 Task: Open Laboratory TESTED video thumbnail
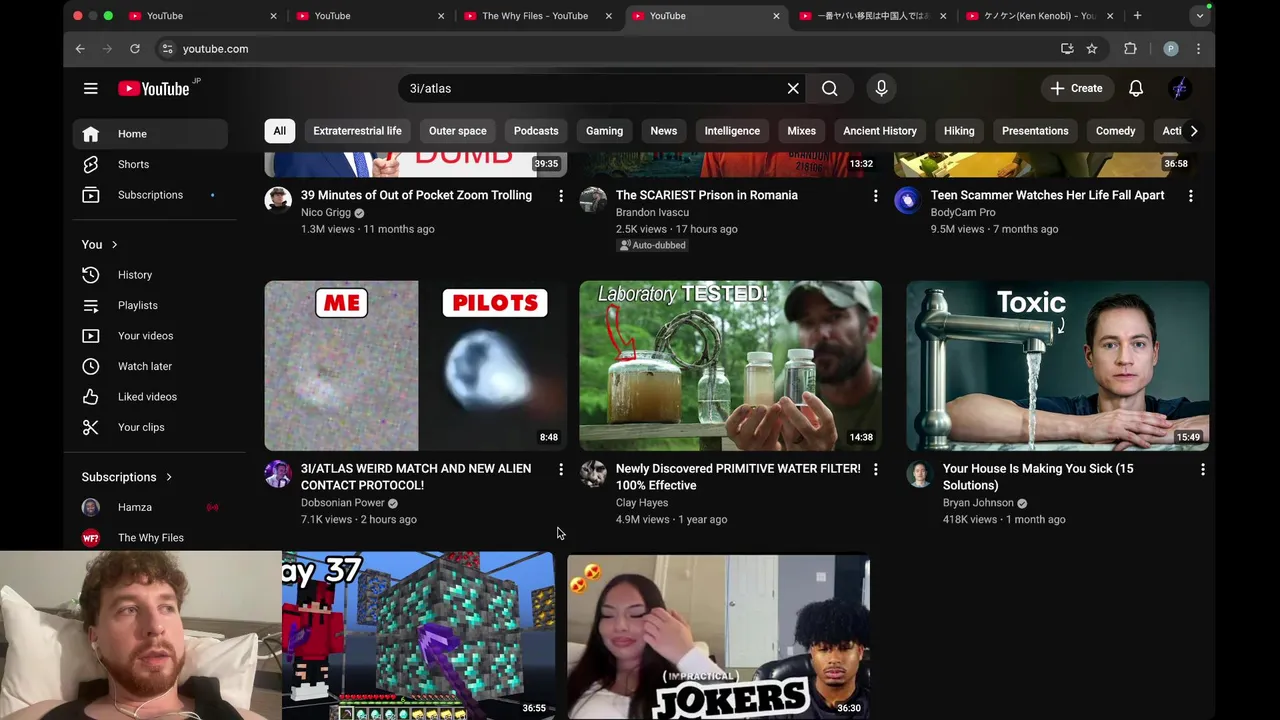(730, 366)
